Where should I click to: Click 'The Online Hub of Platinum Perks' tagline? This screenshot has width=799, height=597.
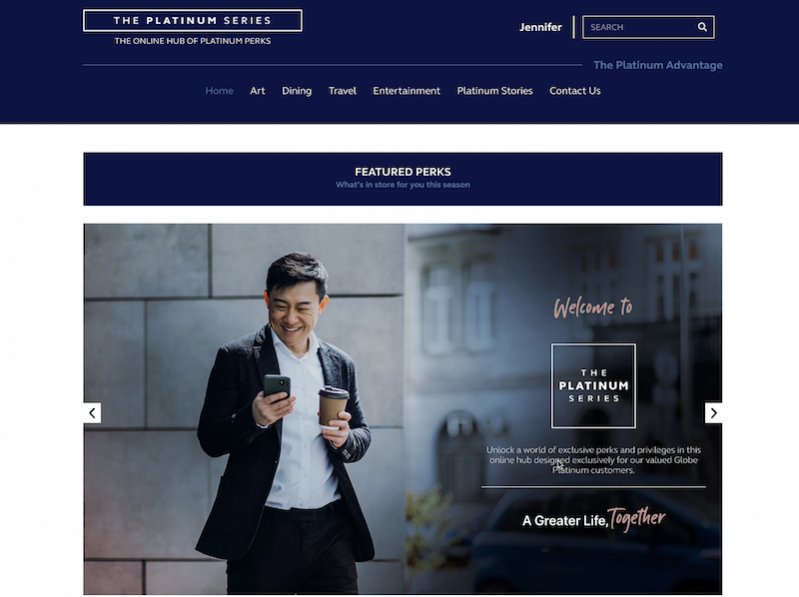coord(193,41)
